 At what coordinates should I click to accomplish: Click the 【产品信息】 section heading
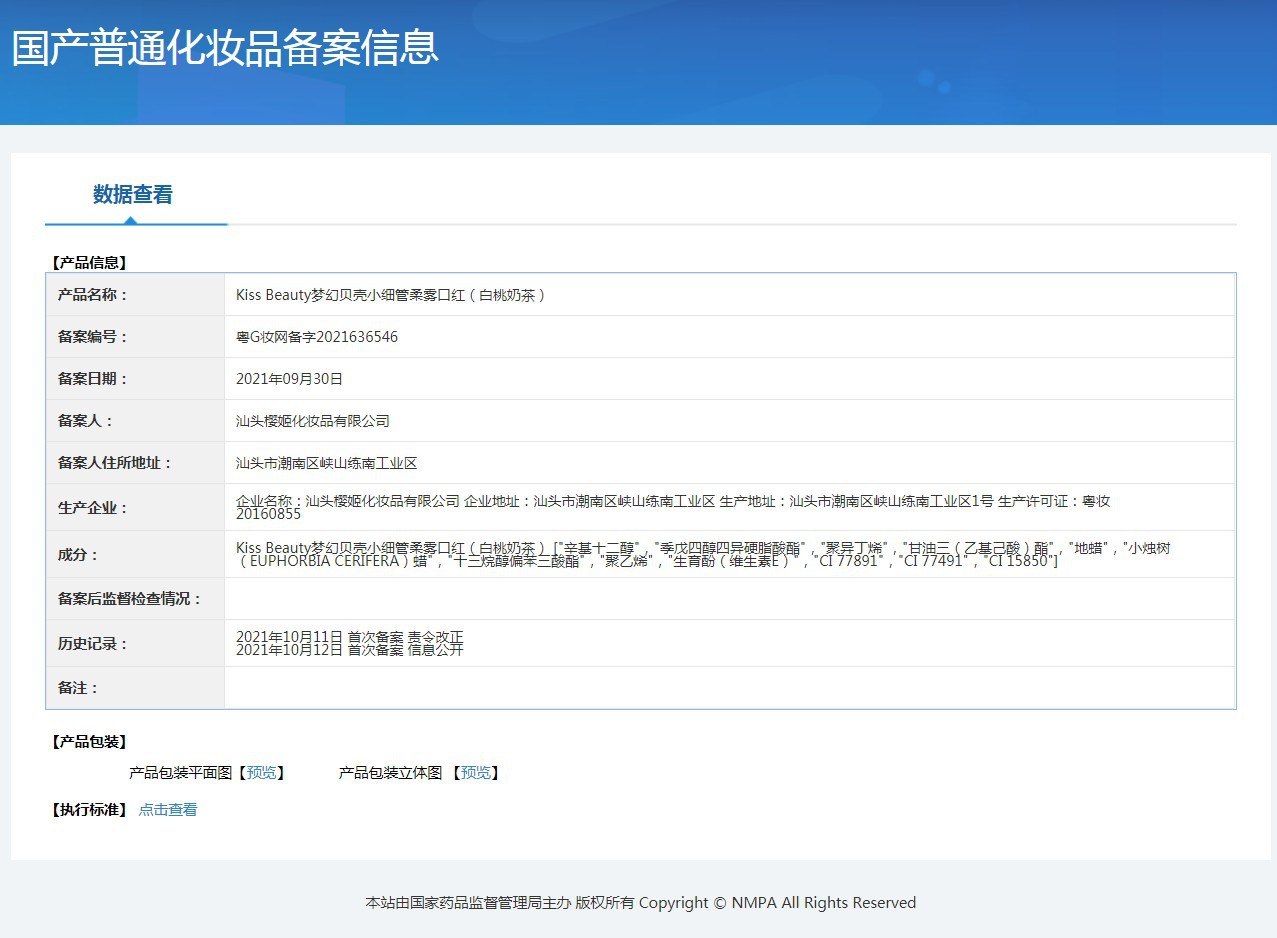(x=88, y=263)
